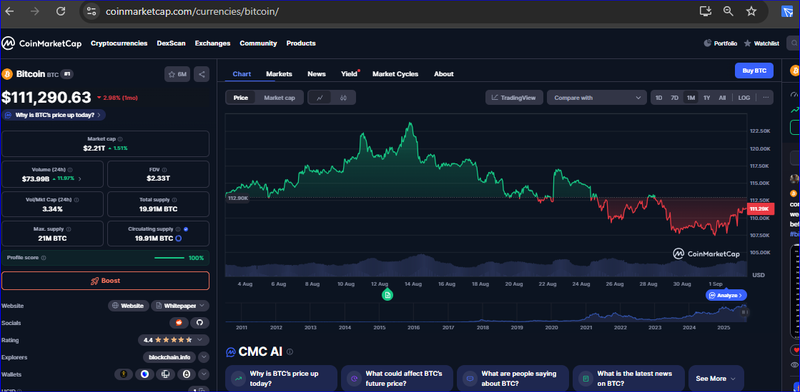This screenshot has width=800, height=392.
Task: Open the Website link button
Action: pyautogui.click(x=129, y=306)
